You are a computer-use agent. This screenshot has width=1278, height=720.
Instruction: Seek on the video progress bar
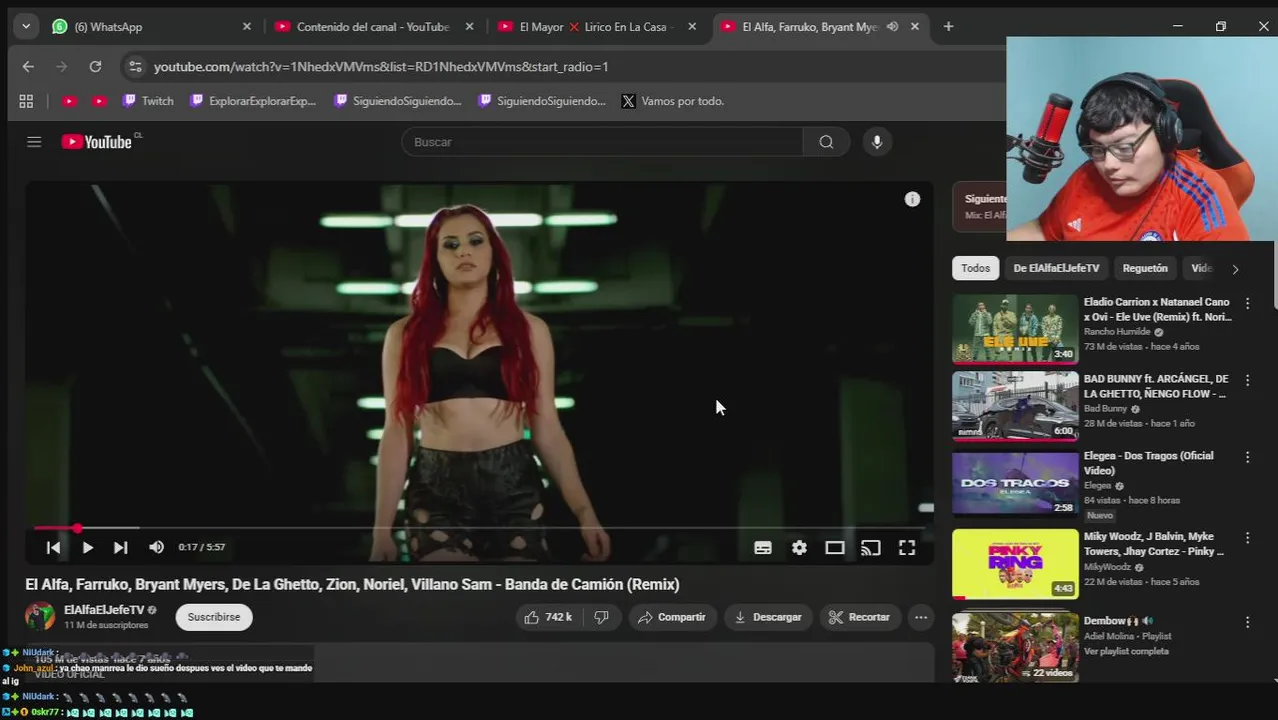(480, 528)
